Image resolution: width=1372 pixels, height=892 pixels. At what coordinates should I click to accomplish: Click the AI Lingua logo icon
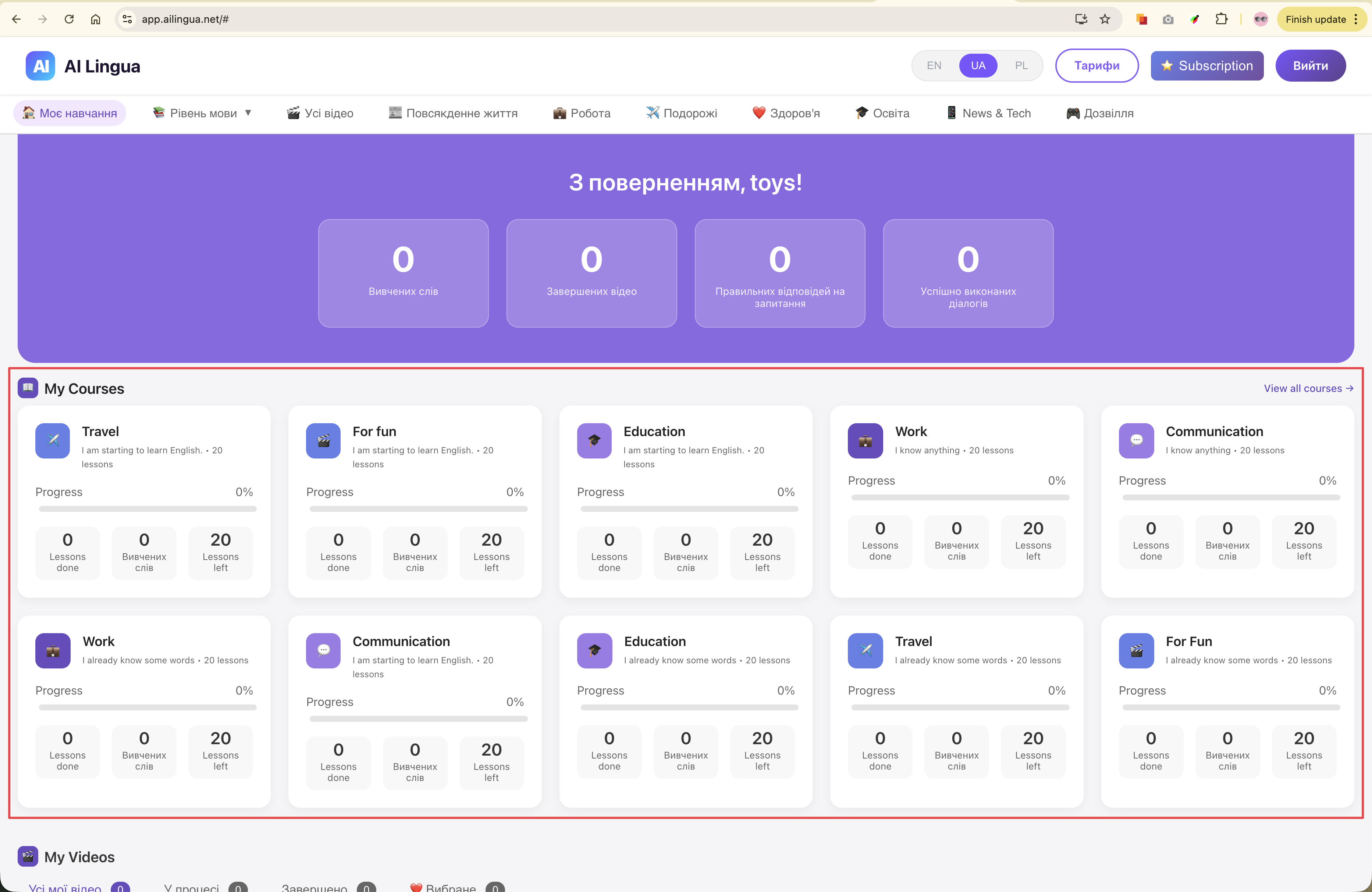coord(40,66)
